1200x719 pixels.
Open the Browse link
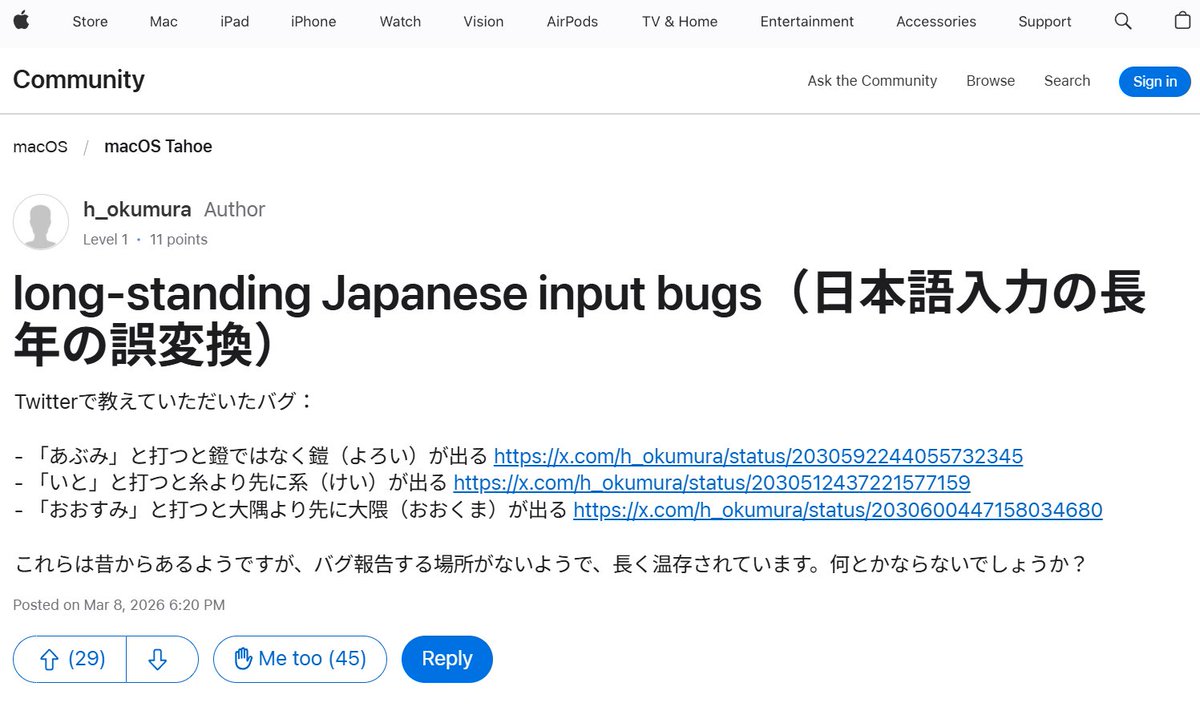991,81
